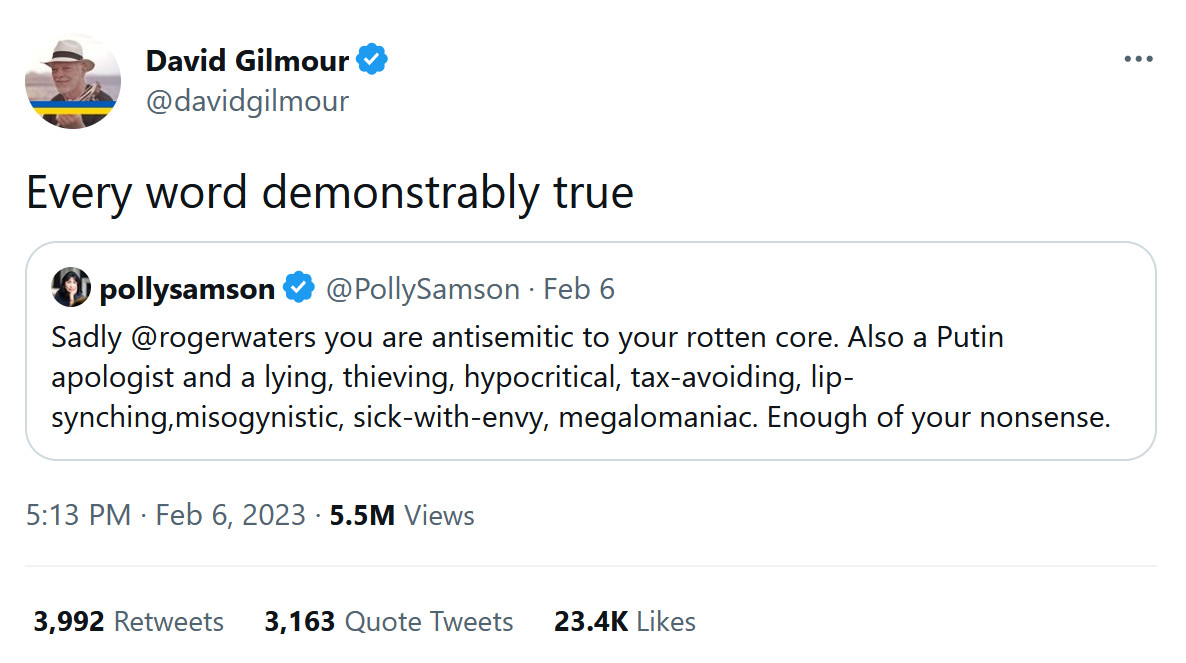Screen dimensions: 1186x663
Task: Click the 5:13 PM · Feb 6, 2023 timestamp
Action: (166, 515)
